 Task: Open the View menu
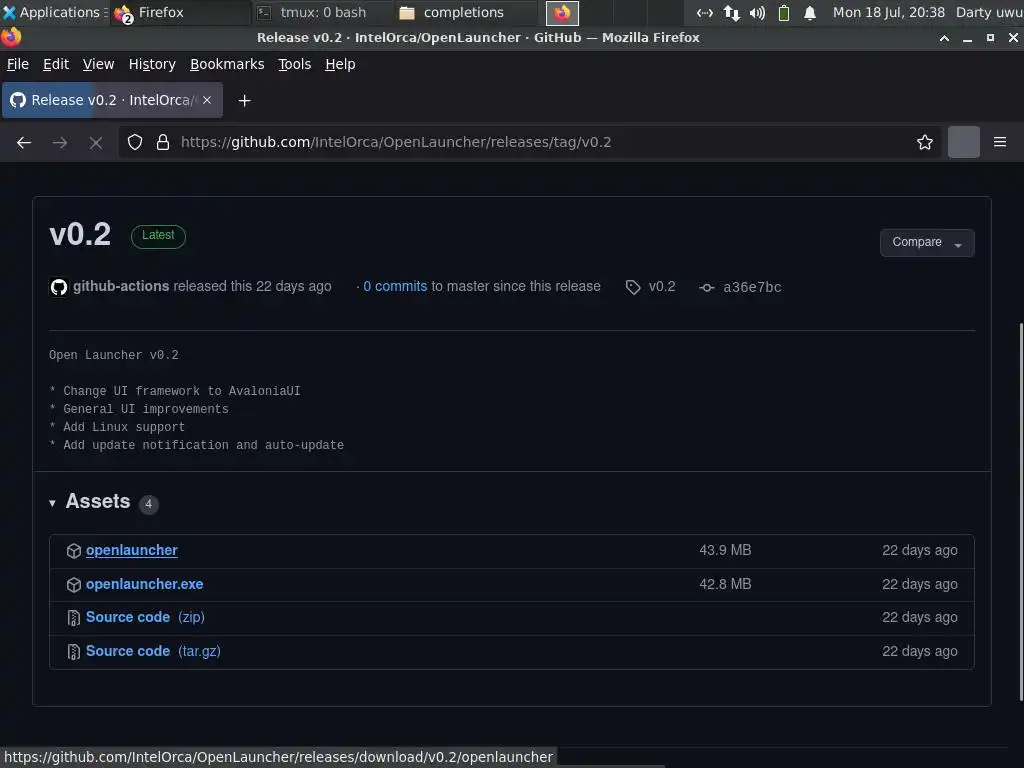pyautogui.click(x=98, y=64)
